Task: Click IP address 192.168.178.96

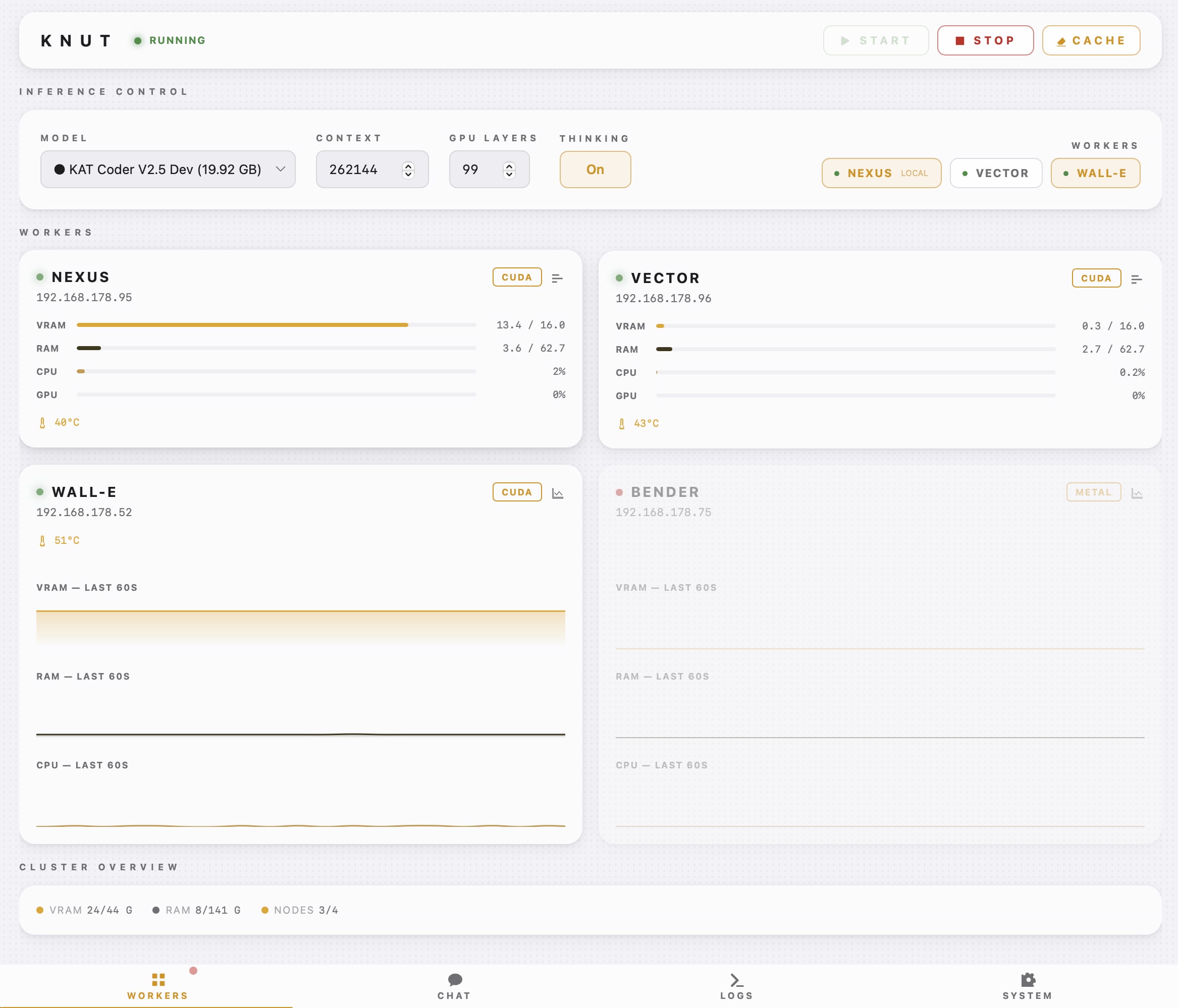Action: (664, 298)
